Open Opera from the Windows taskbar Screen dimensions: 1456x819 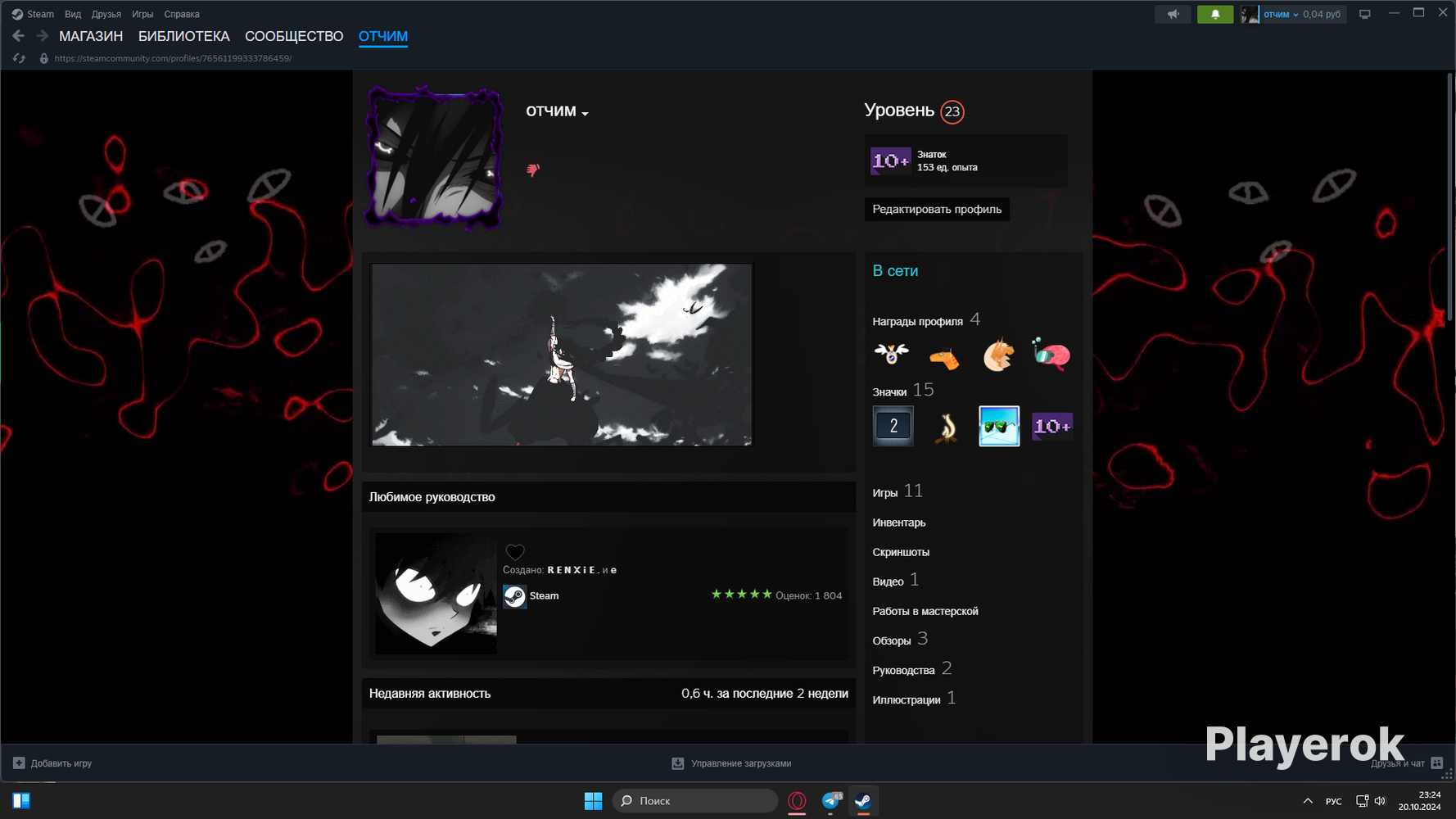797,801
